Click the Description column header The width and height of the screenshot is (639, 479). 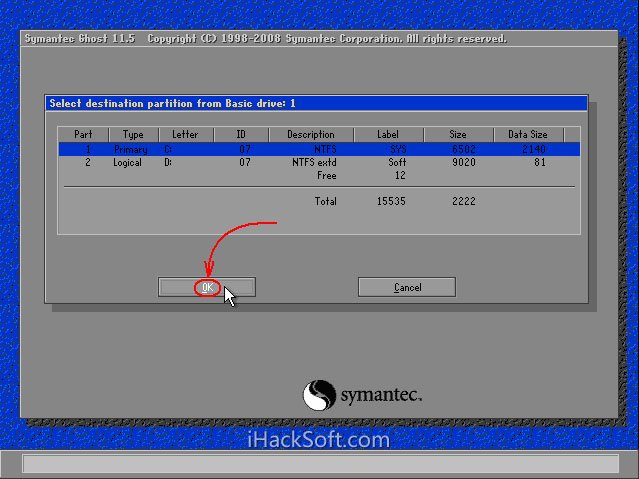click(x=310, y=134)
